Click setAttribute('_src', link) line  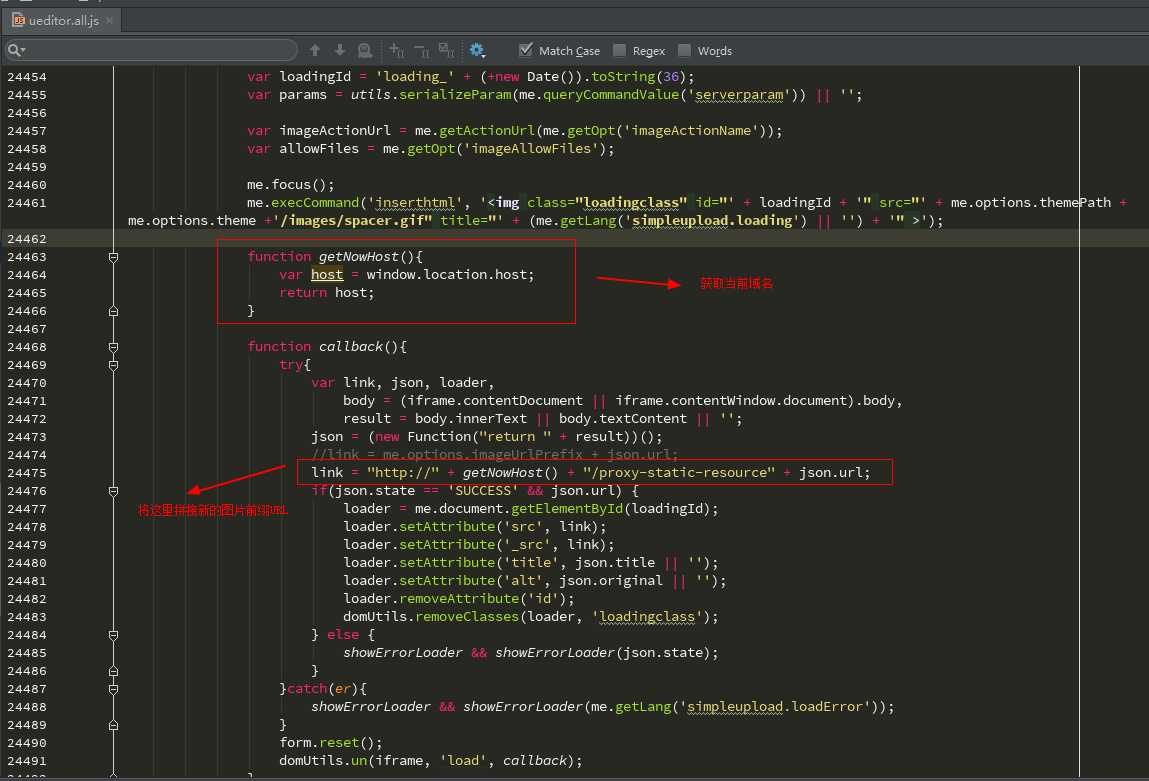[479, 545]
